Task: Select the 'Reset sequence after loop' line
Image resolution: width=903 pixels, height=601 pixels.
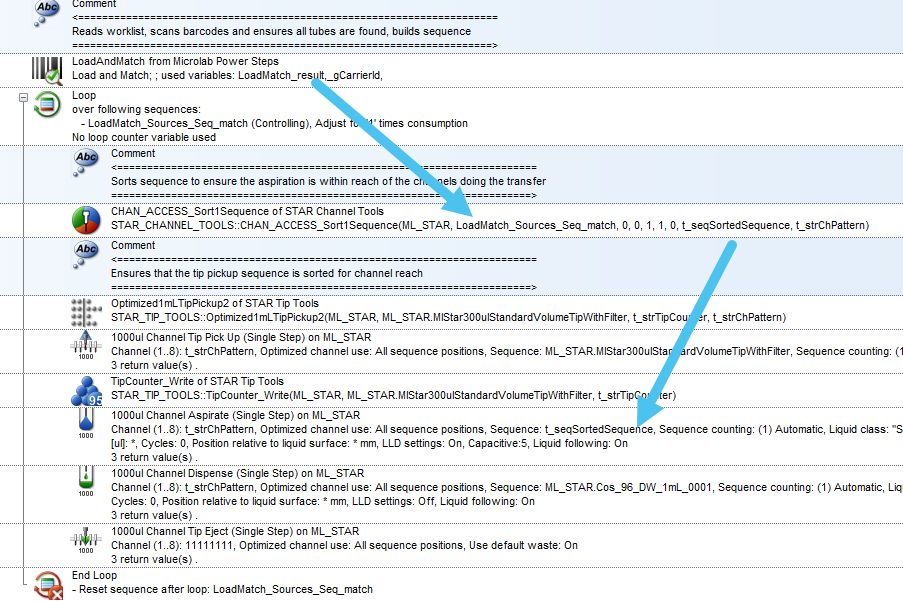Action: [x=222, y=590]
